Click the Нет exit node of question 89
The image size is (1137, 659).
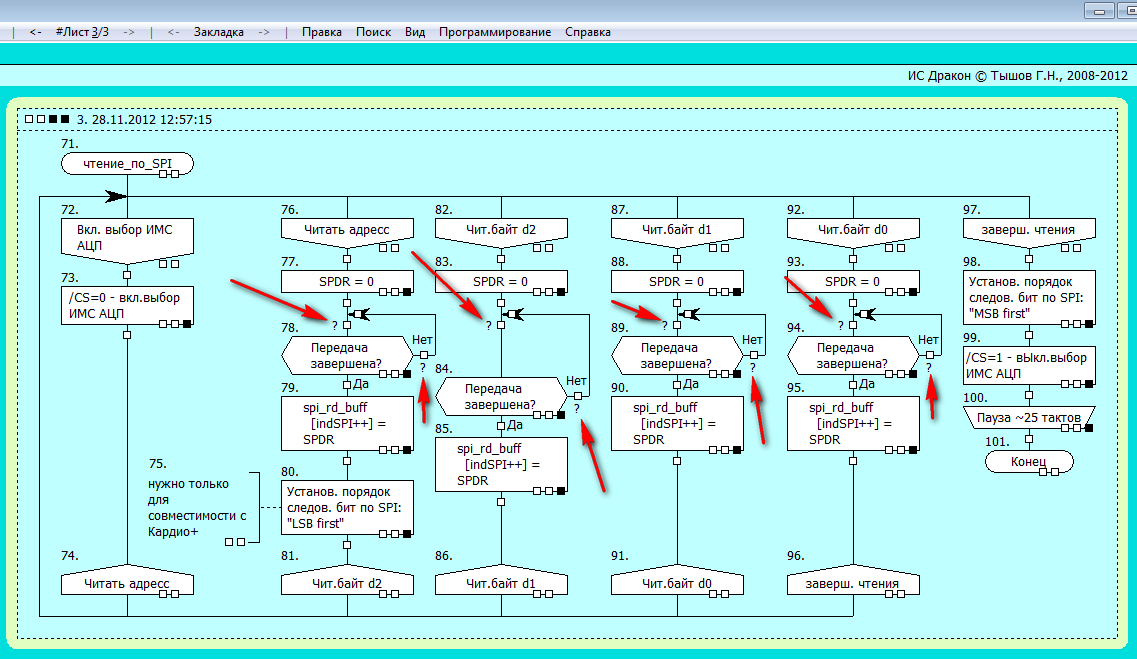(752, 354)
